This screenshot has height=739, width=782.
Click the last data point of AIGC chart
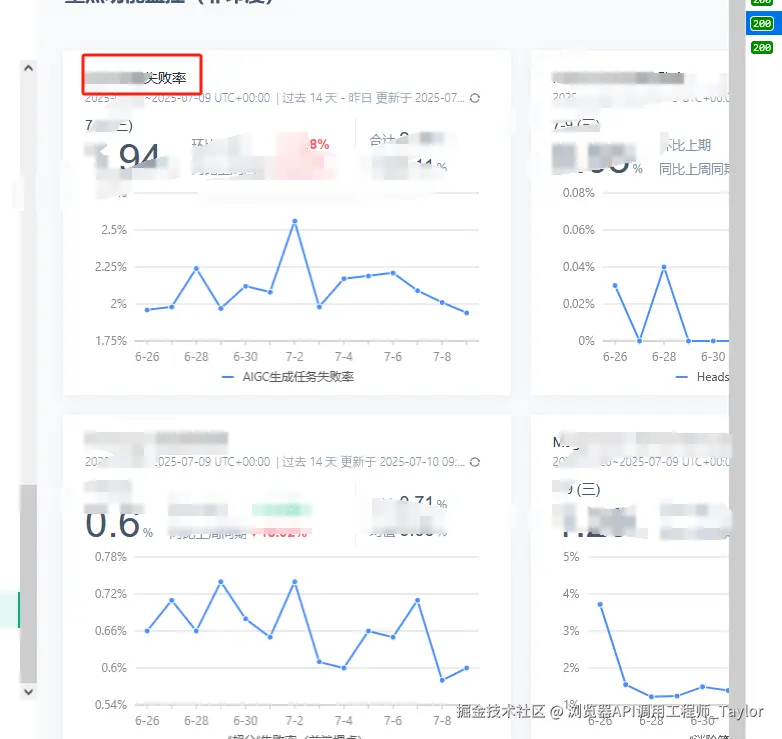467,313
